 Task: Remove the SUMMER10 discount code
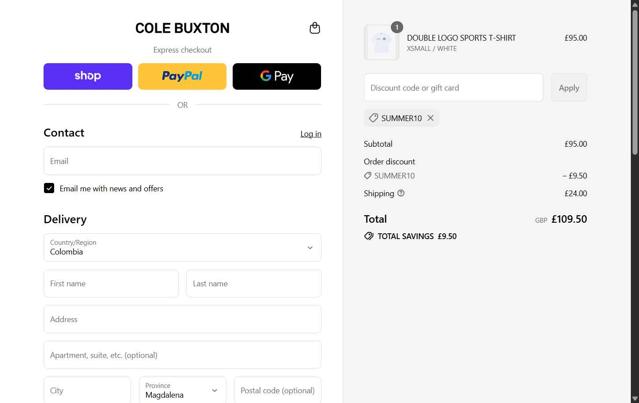[x=430, y=118]
